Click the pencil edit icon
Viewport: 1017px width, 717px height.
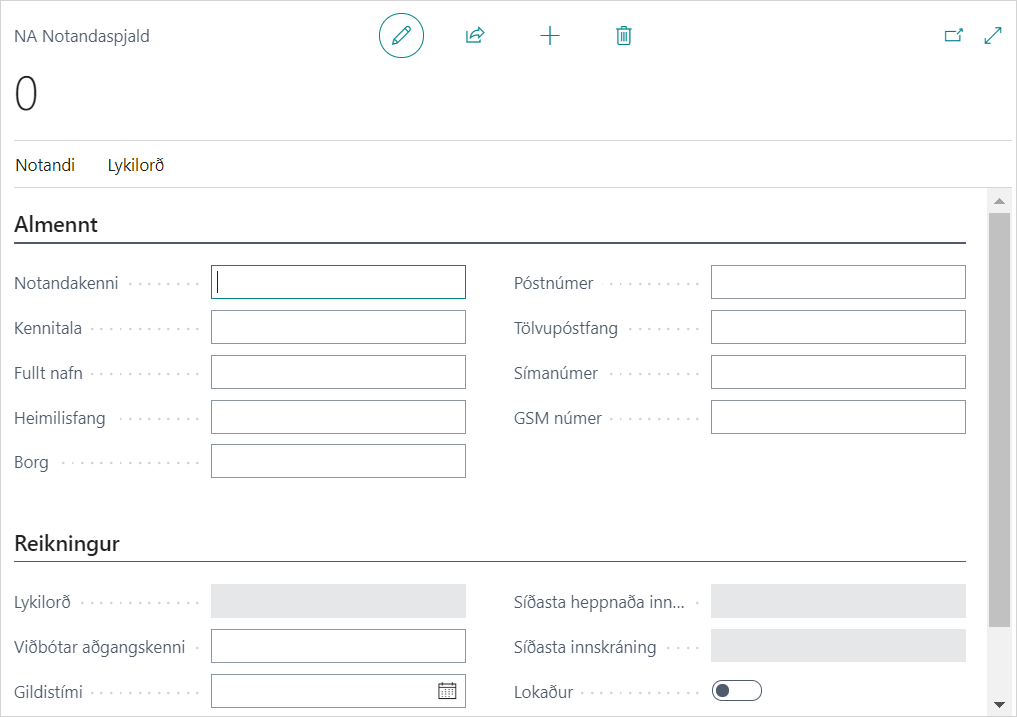point(401,36)
